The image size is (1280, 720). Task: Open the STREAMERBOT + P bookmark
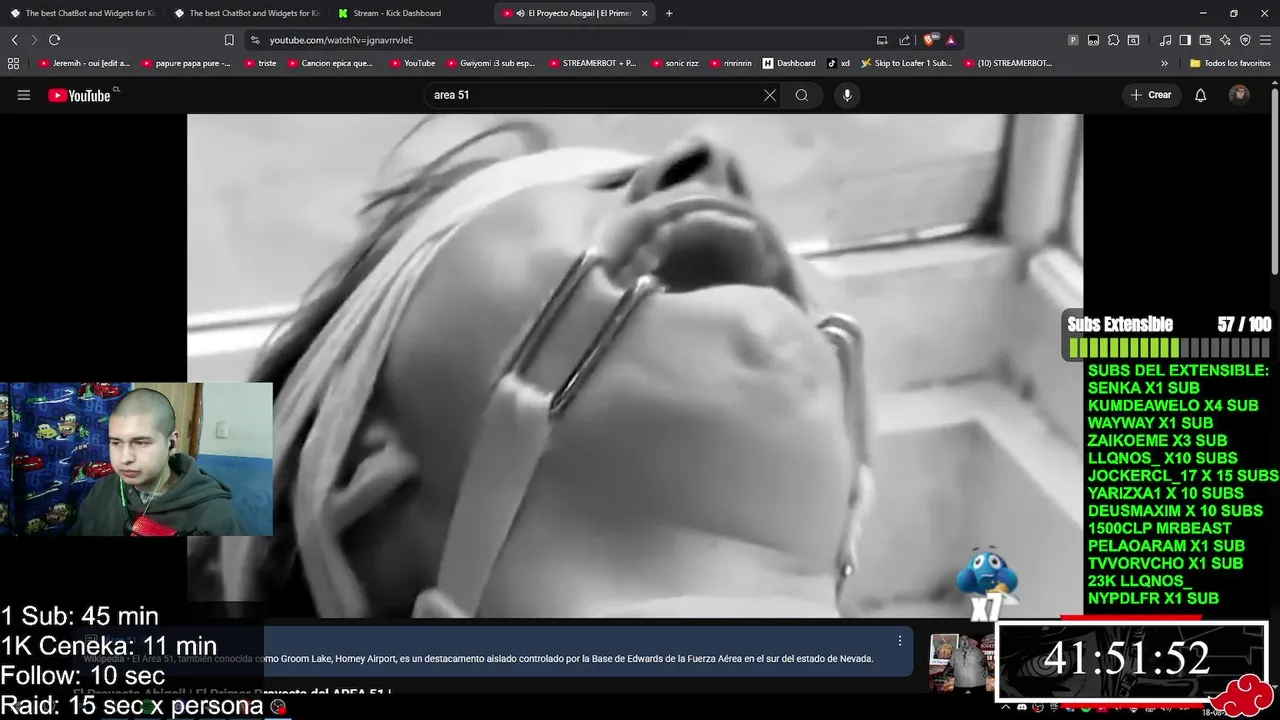pos(592,63)
